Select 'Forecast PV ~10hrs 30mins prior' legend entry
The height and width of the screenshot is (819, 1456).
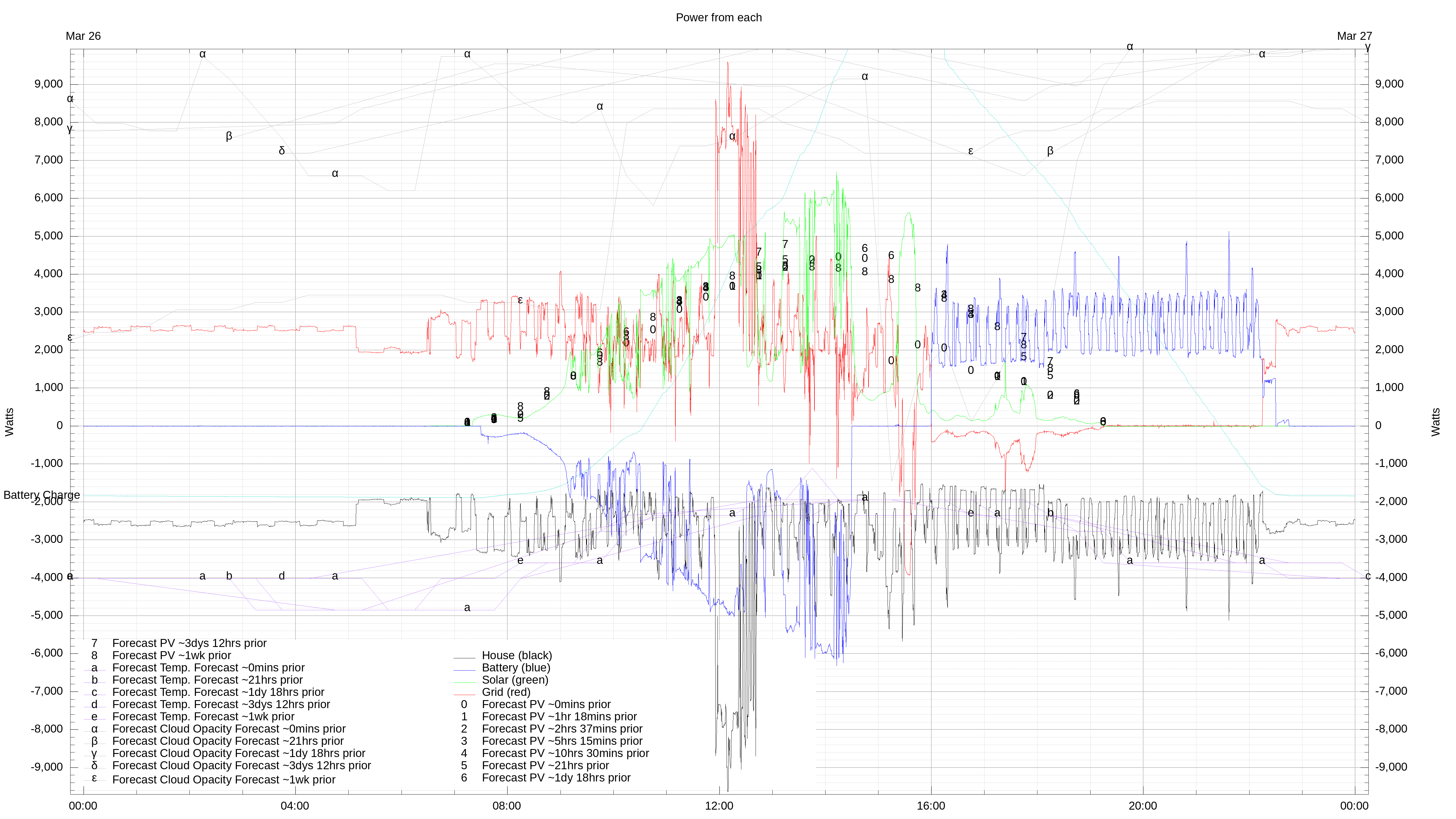tap(565, 753)
